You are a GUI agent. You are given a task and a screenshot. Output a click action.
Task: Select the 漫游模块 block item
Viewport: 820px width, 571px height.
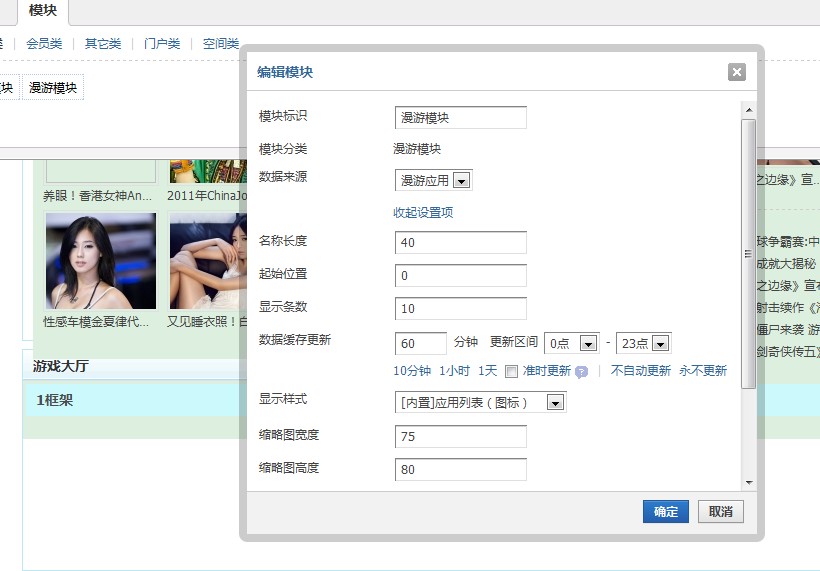coord(53,88)
